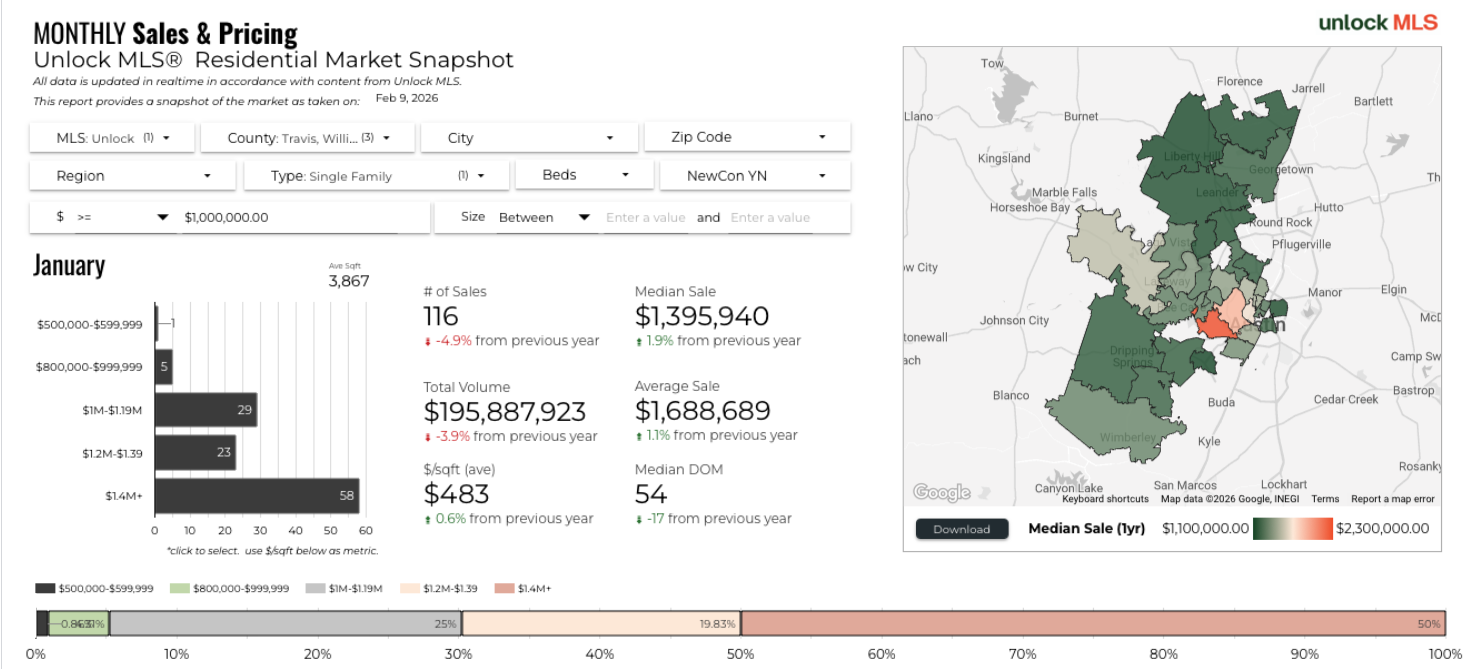Click the Ave Sqft value 3,867

pyautogui.click(x=349, y=281)
